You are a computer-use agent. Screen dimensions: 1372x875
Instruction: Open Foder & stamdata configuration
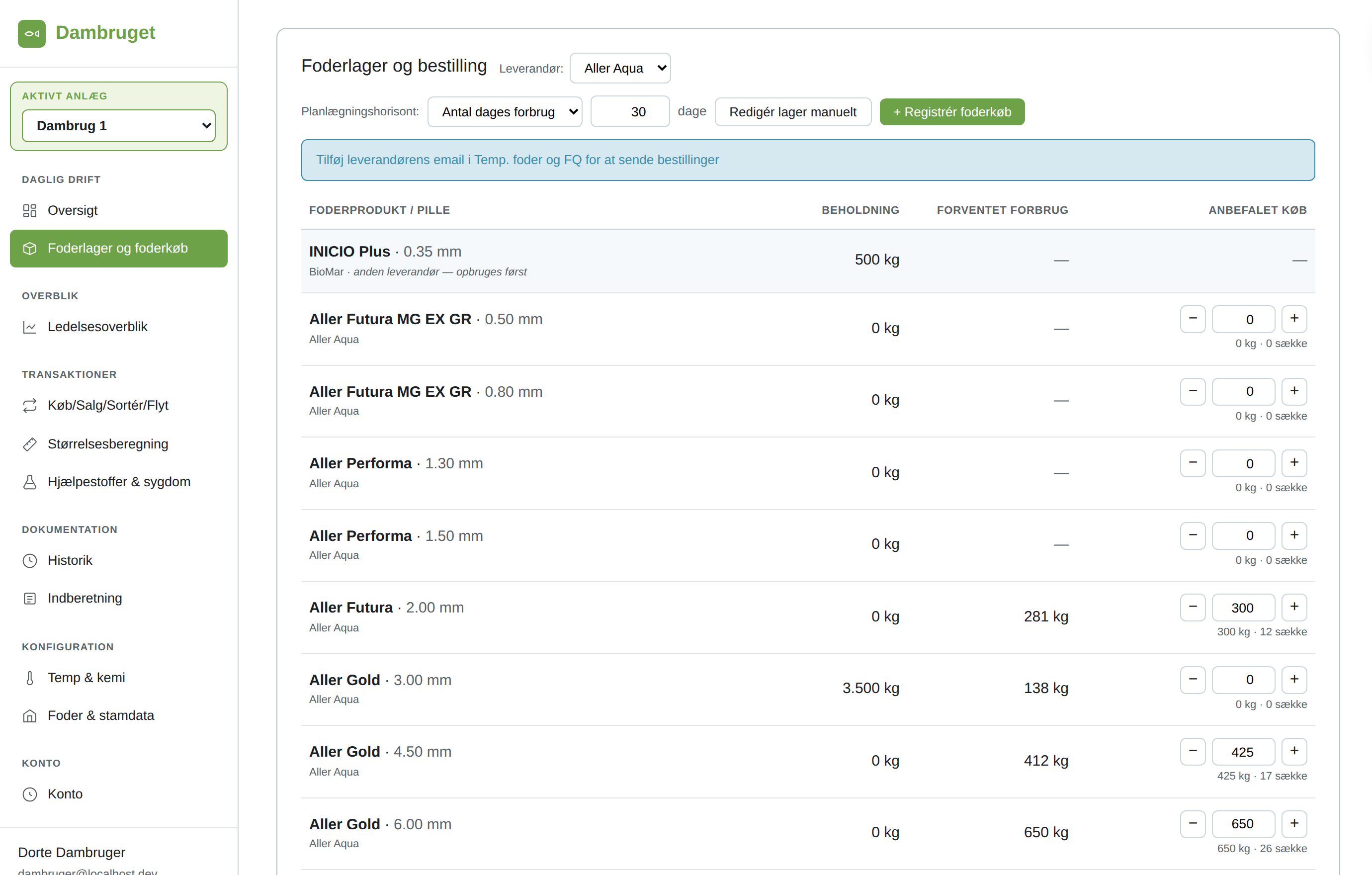tap(118, 715)
